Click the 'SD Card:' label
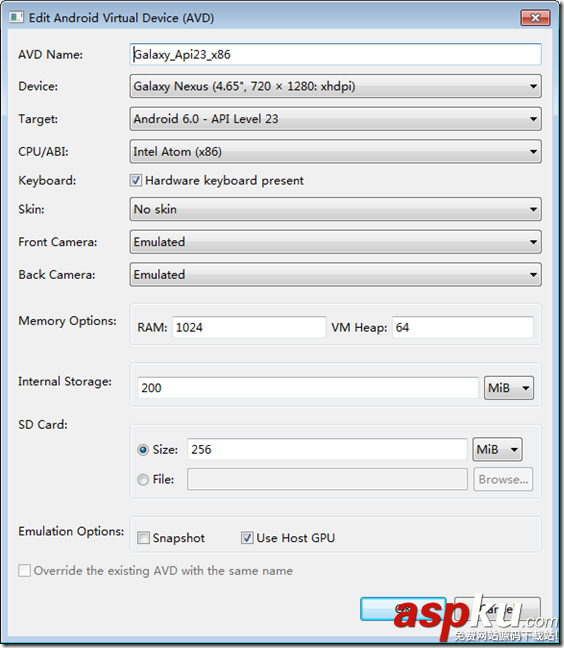The height and width of the screenshot is (648, 564). pyautogui.click(x=43, y=425)
